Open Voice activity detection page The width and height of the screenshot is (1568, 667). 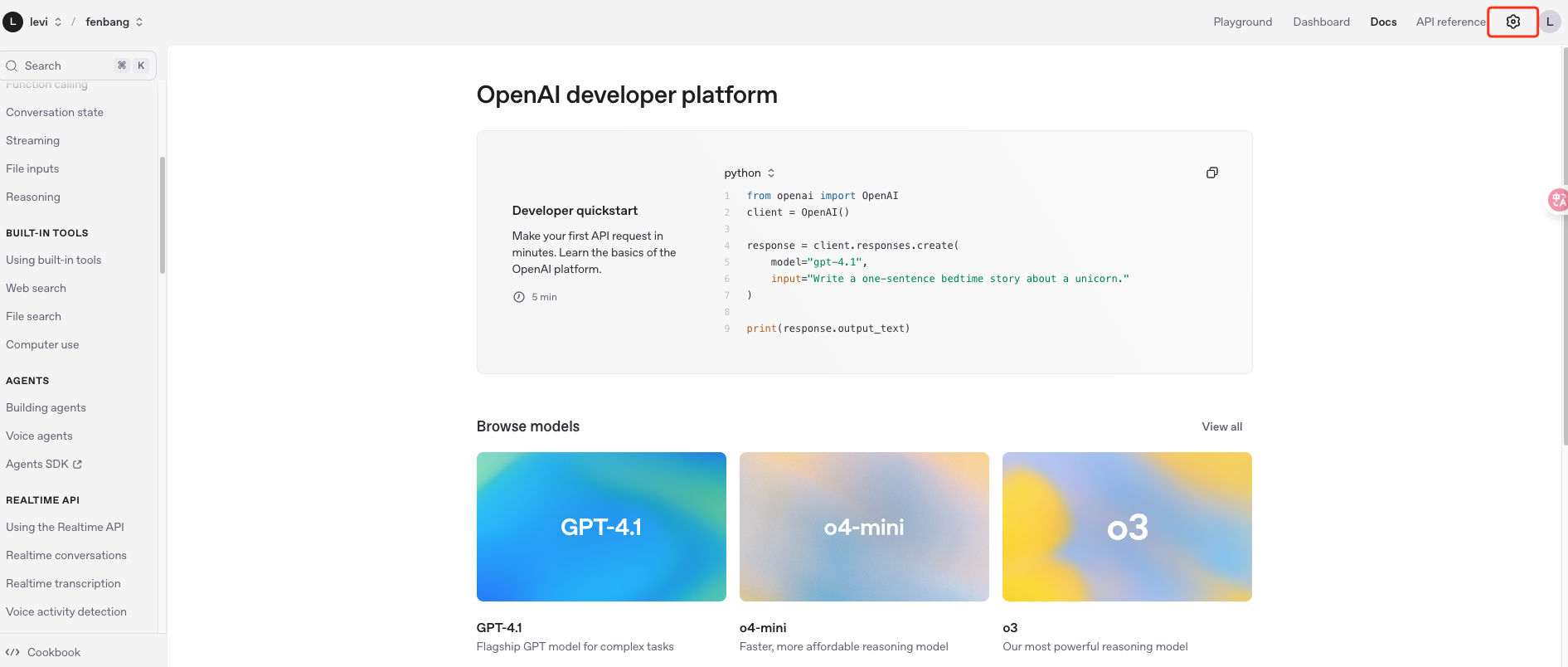pos(66,611)
